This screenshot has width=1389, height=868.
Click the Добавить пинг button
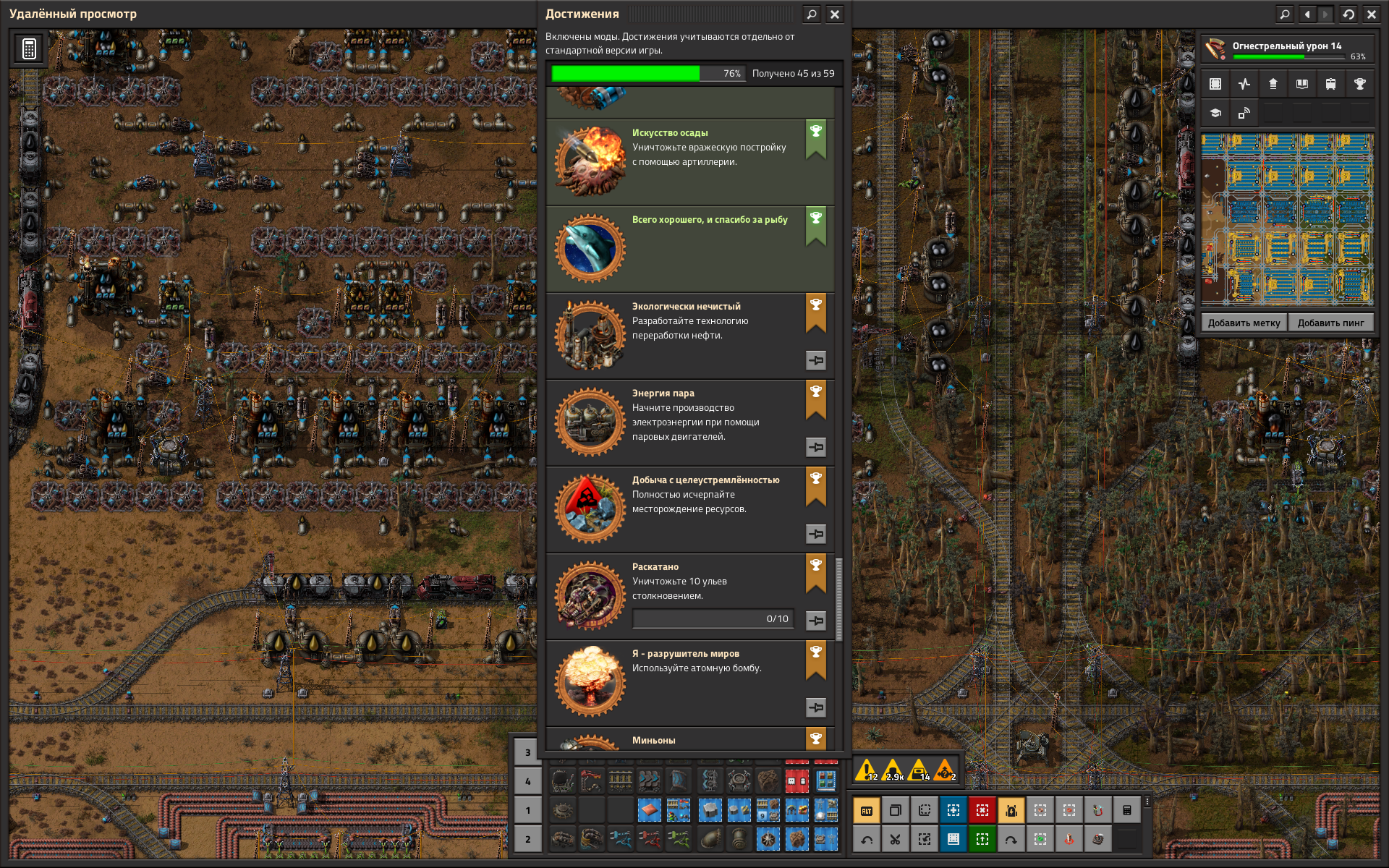pos(1330,323)
